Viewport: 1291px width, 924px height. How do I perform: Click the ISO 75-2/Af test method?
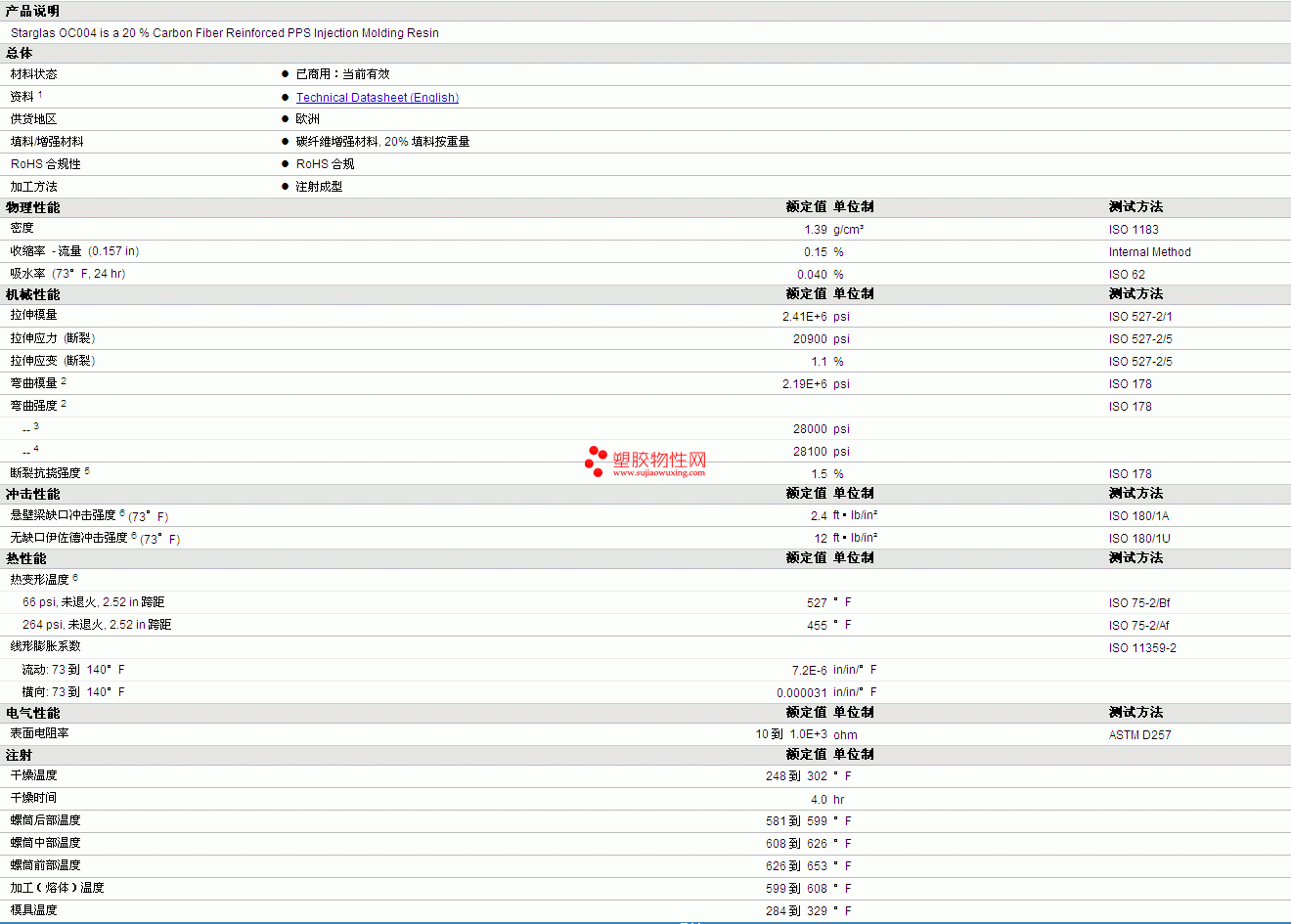pyautogui.click(x=1139, y=626)
